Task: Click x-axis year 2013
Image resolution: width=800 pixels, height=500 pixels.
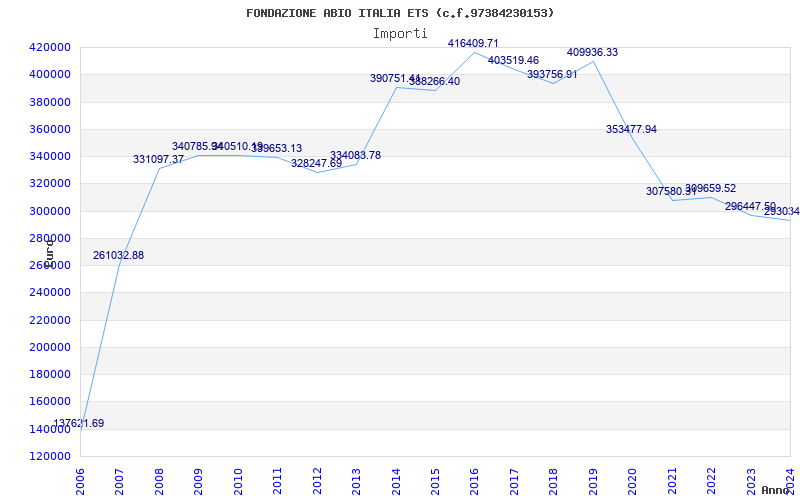Action: 356,482
